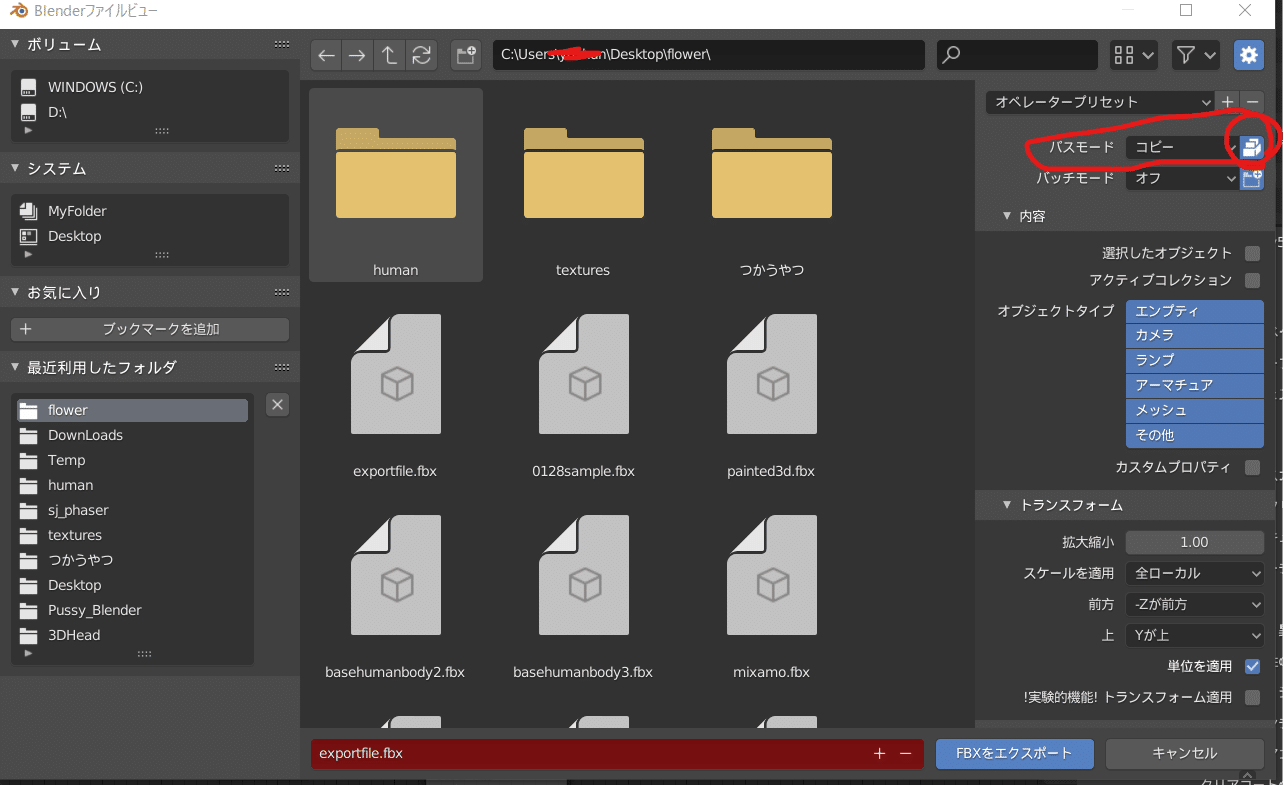Image resolution: width=1284 pixels, height=785 pixels.
Task: Open MyFolder in the system list
Action: pyautogui.click(x=150, y=211)
